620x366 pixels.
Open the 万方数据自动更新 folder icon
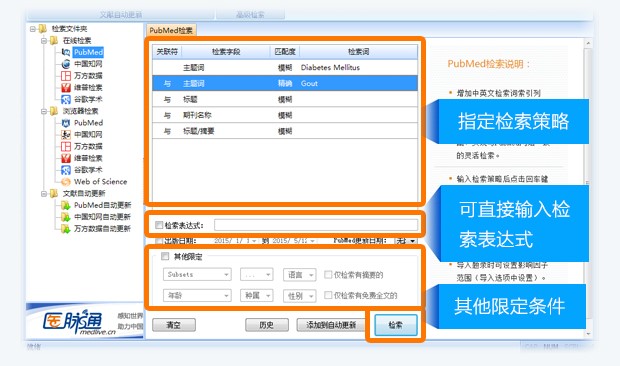[66, 228]
